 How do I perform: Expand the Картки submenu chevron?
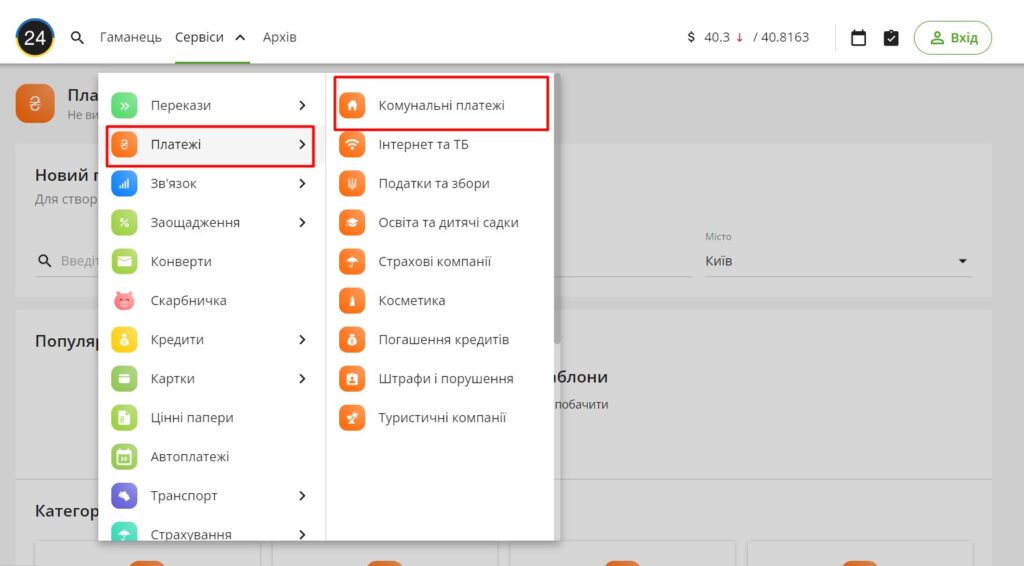[x=302, y=379]
